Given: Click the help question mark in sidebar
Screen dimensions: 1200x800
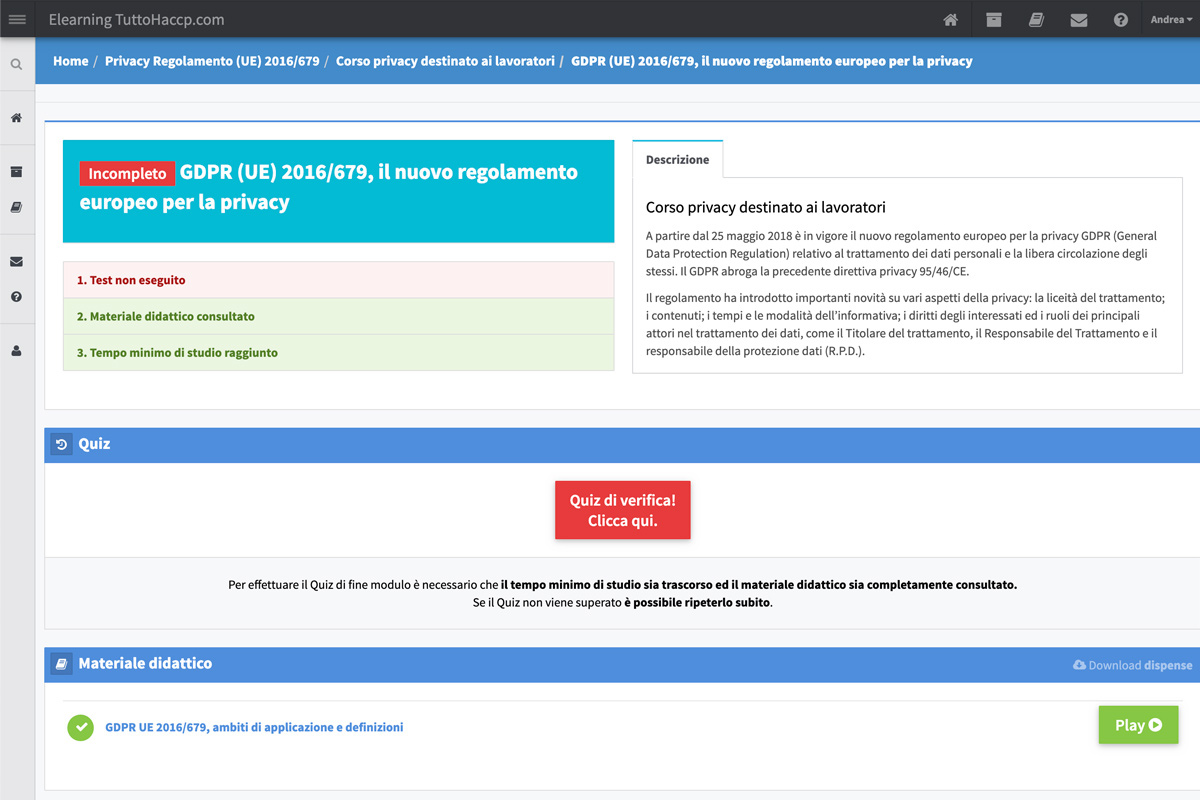Looking at the screenshot, I should tap(17, 297).
